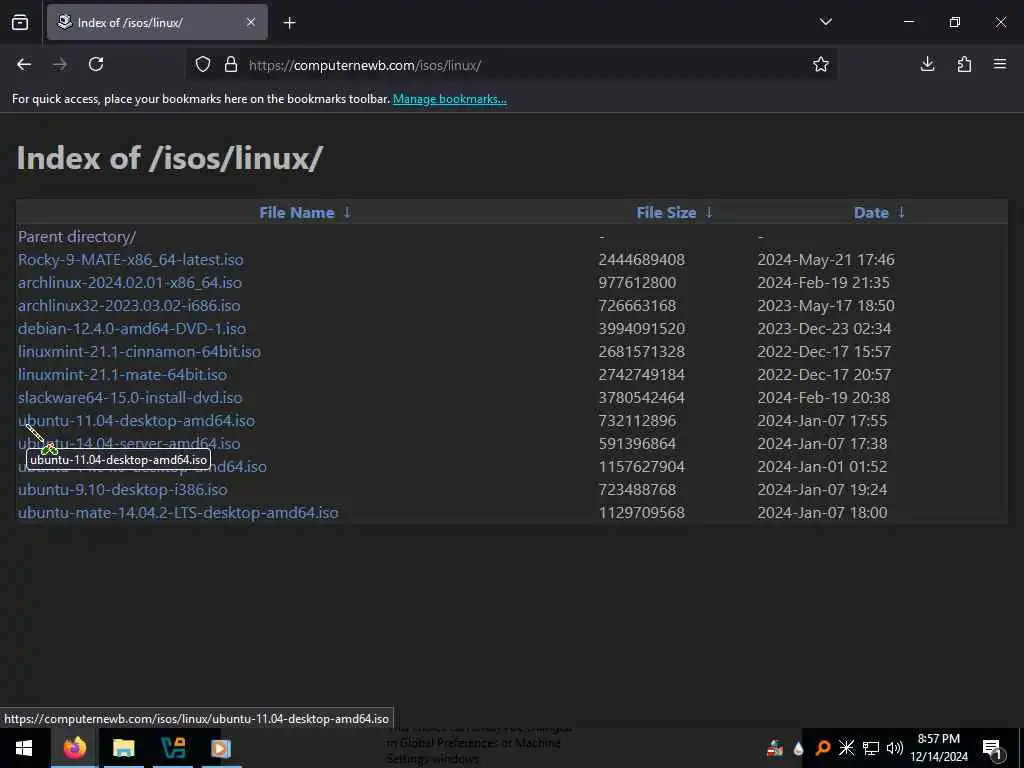Select the Index of /isos/linux/ tab
The width and height of the screenshot is (1024, 768).
click(x=157, y=22)
